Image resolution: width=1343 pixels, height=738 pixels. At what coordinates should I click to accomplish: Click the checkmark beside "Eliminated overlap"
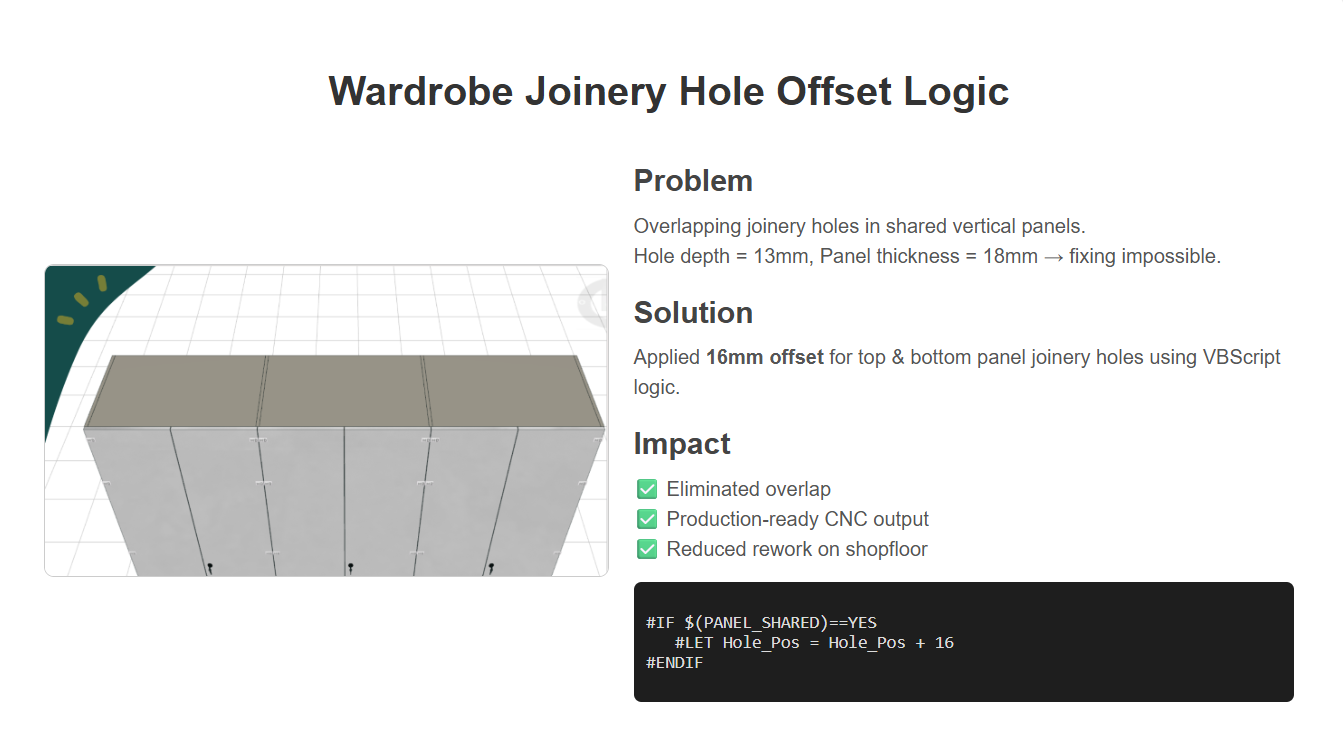point(647,489)
